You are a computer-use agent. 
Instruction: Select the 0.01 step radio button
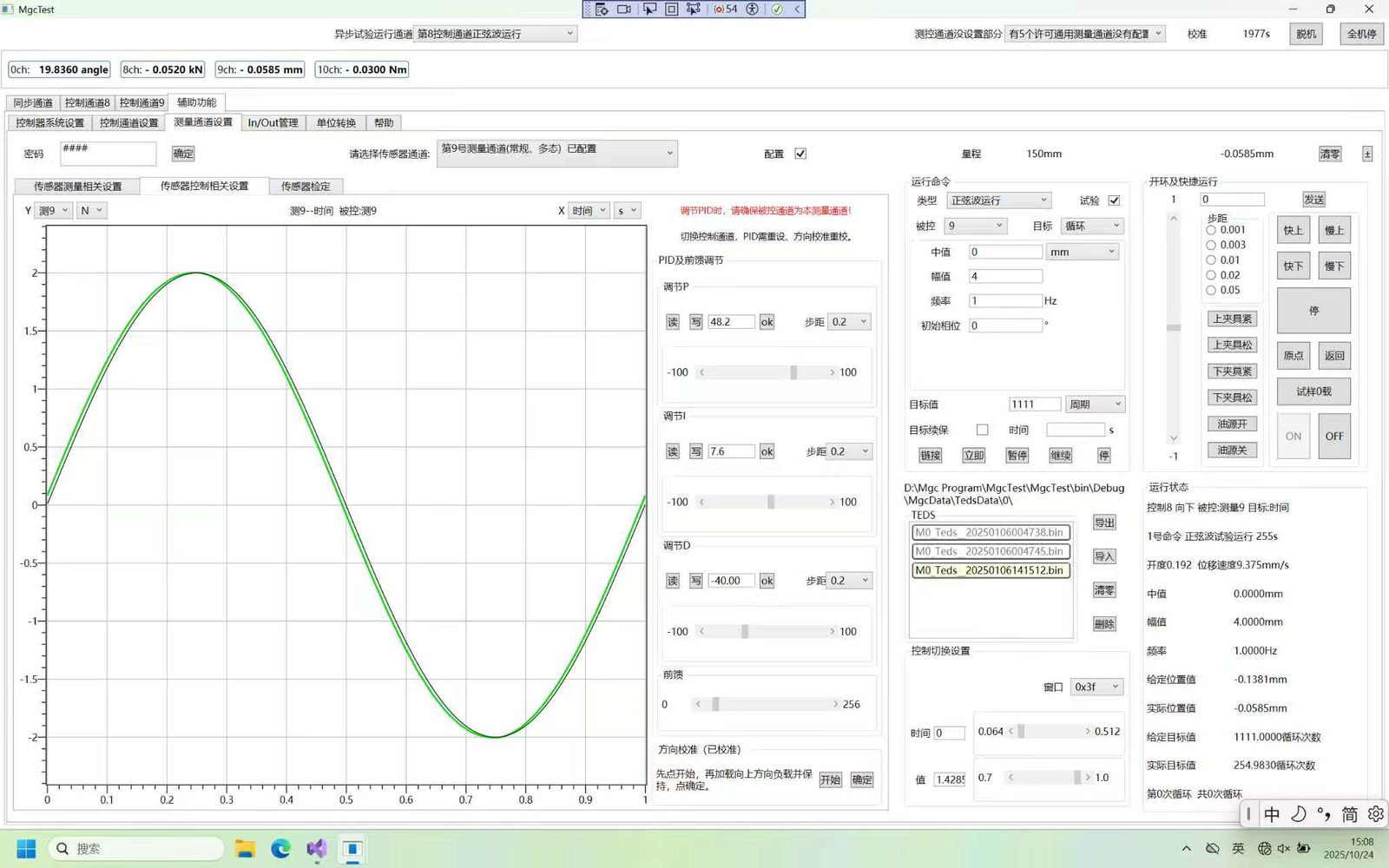[1211, 260]
